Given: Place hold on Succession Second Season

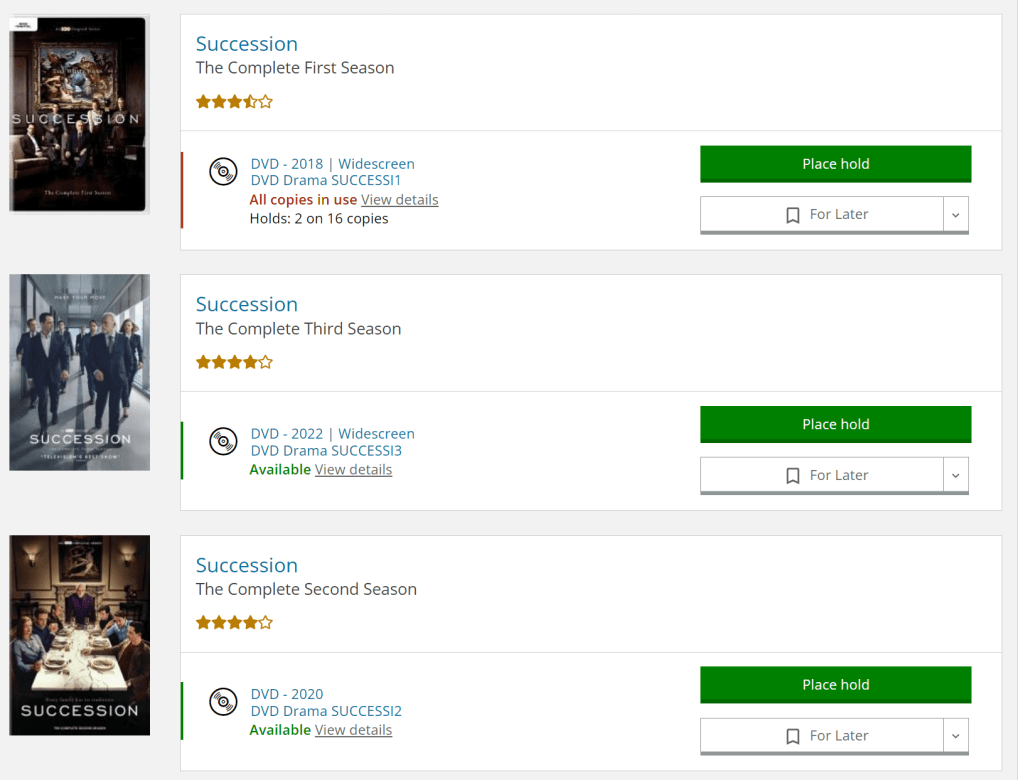Looking at the screenshot, I should point(835,685).
